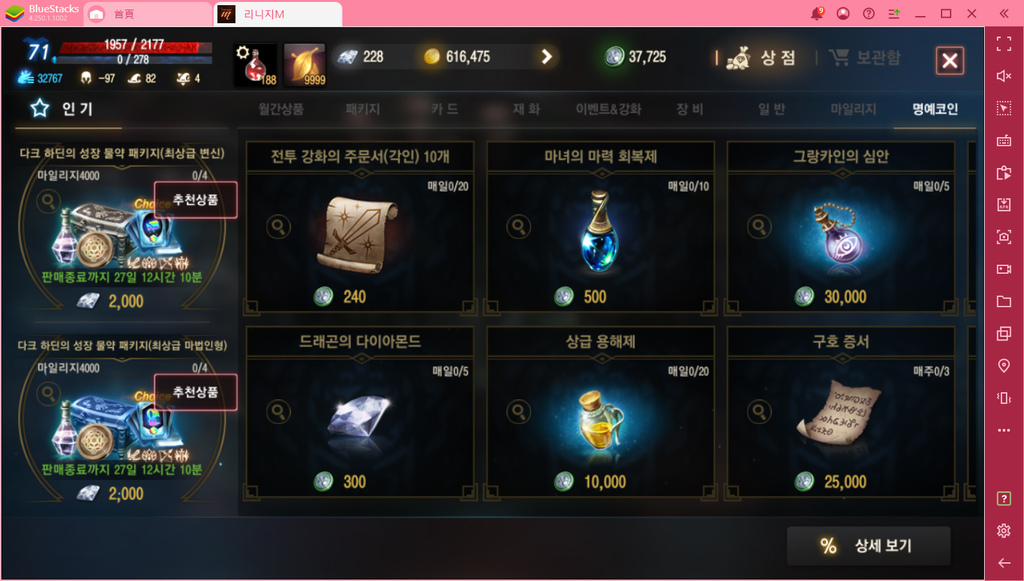This screenshot has height=581, width=1024.
Task: Open the BlueStacks notification bell
Action: point(817,13)
